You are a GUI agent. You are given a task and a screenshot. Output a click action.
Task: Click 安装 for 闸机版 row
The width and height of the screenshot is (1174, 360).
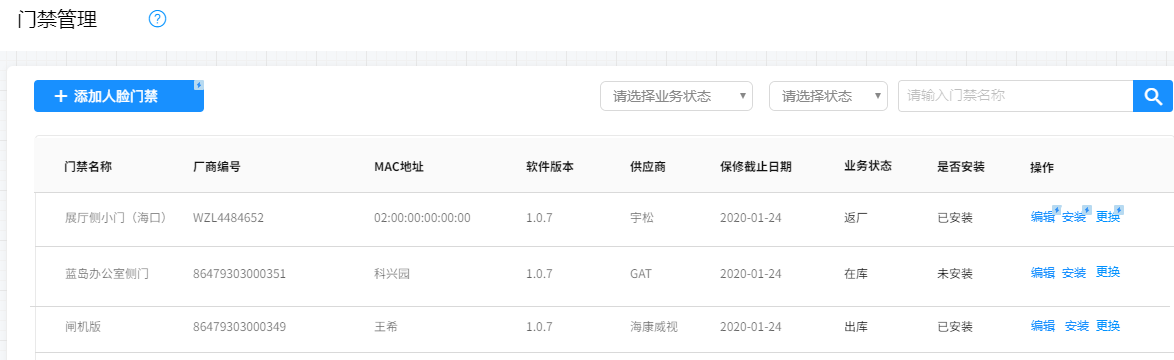click(x=1076, y=326)
